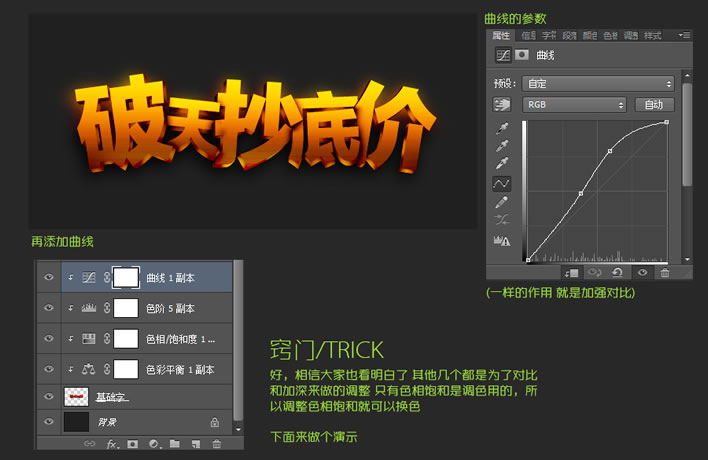Screen dimensions: 708x460
Task: Open the RGB channel dropdown
Action: pos(574,104)
